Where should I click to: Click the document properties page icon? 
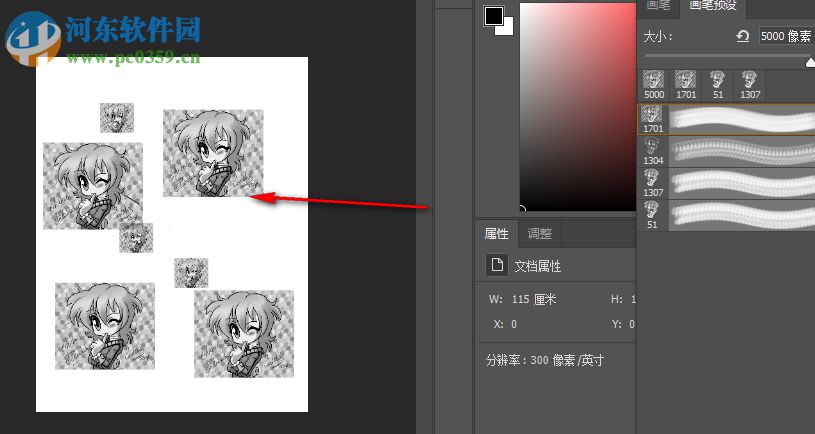496,265
